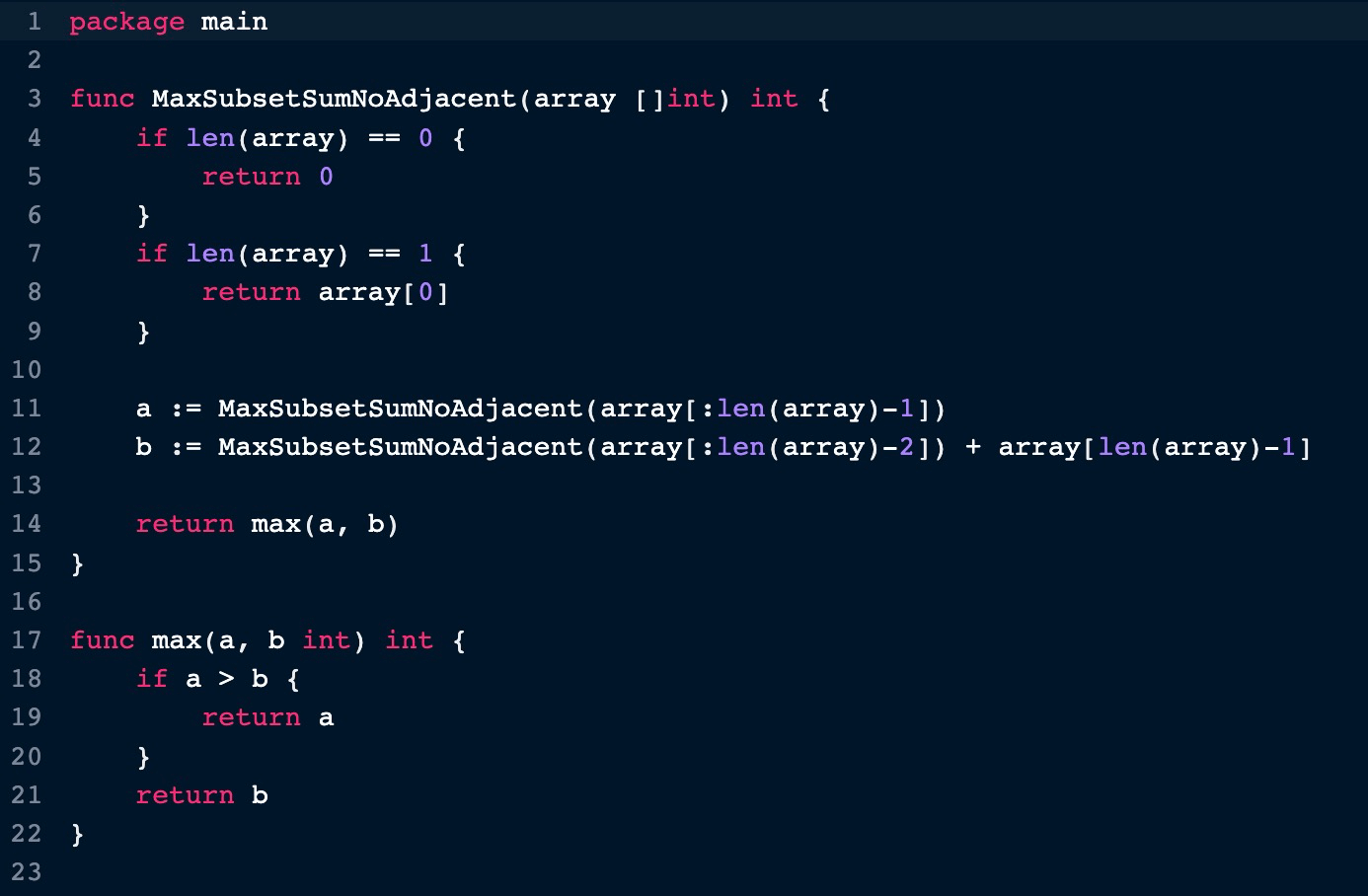Click the "max(a, b)" call on line 14
Screen dimensions: 1368x896
325,524
